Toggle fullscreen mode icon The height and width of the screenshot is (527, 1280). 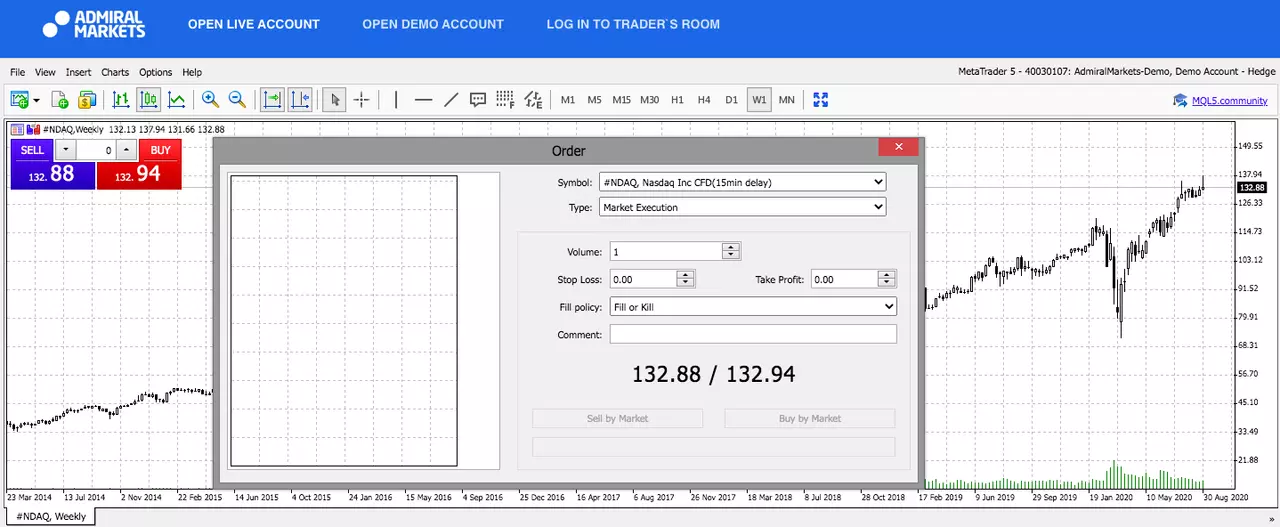821,100
